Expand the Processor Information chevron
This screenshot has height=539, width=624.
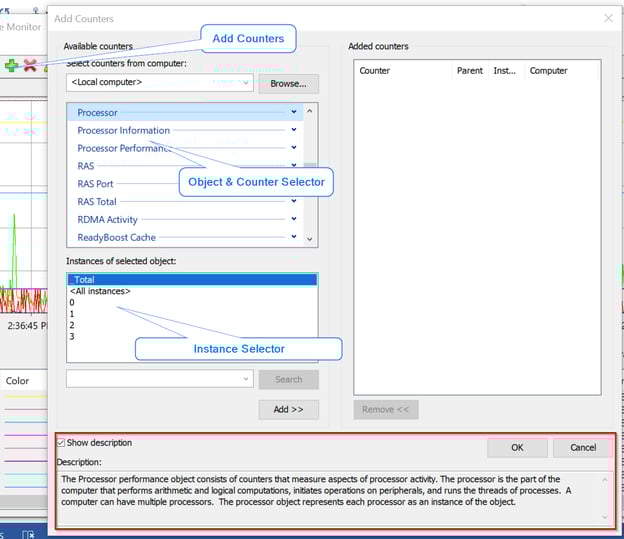(x=294, y=130)
